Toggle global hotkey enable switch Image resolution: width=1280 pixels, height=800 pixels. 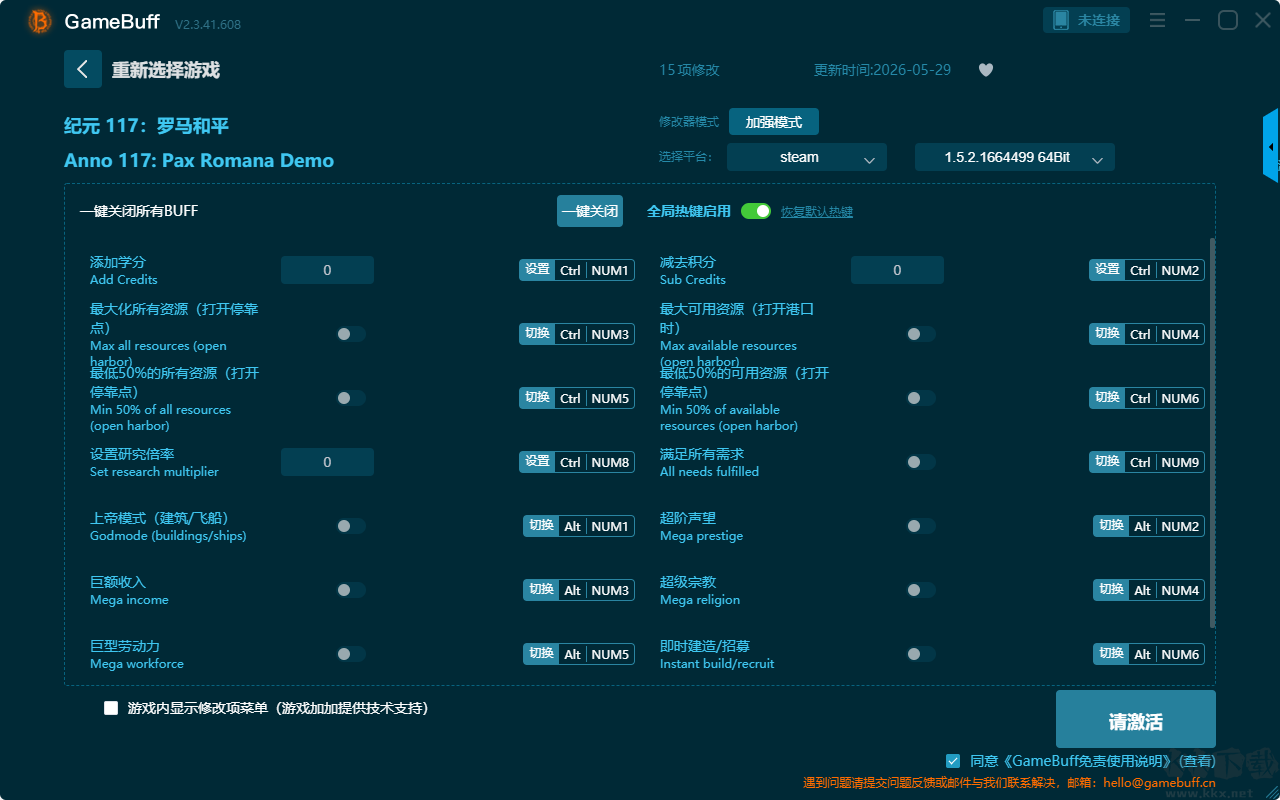(x=756, y=211)
